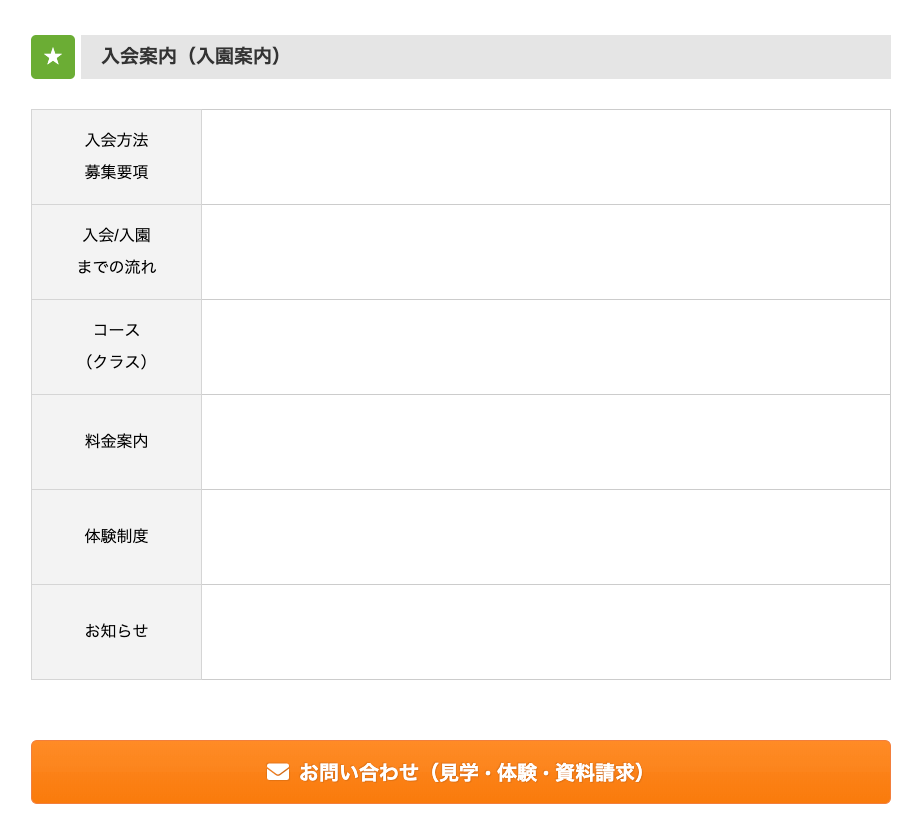Viewport: 922px width, 840px height.
Task: Select the 入会方法 募集要項 row label
Action: [116, 157]
